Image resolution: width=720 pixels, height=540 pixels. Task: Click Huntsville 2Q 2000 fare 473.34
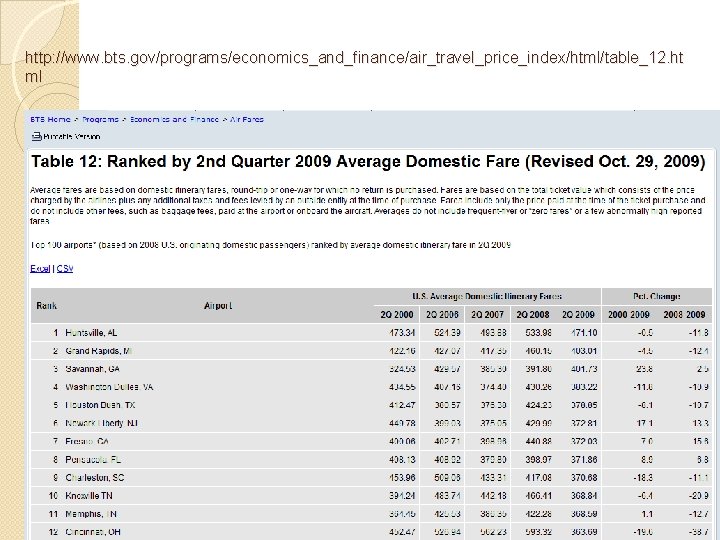pyautogui.click(x=402, y=332)
